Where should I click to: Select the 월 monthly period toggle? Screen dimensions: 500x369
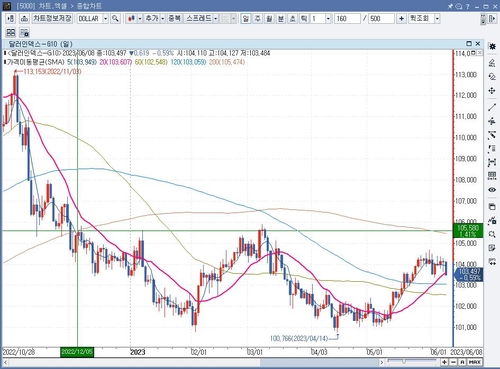pos(269,19)
